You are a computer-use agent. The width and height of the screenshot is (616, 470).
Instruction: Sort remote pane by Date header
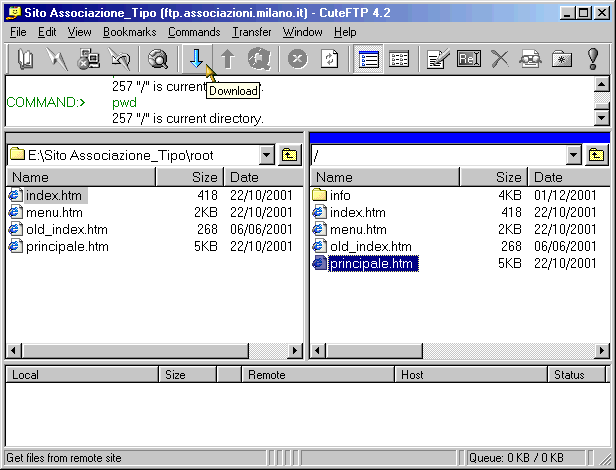tap(569, 177)
